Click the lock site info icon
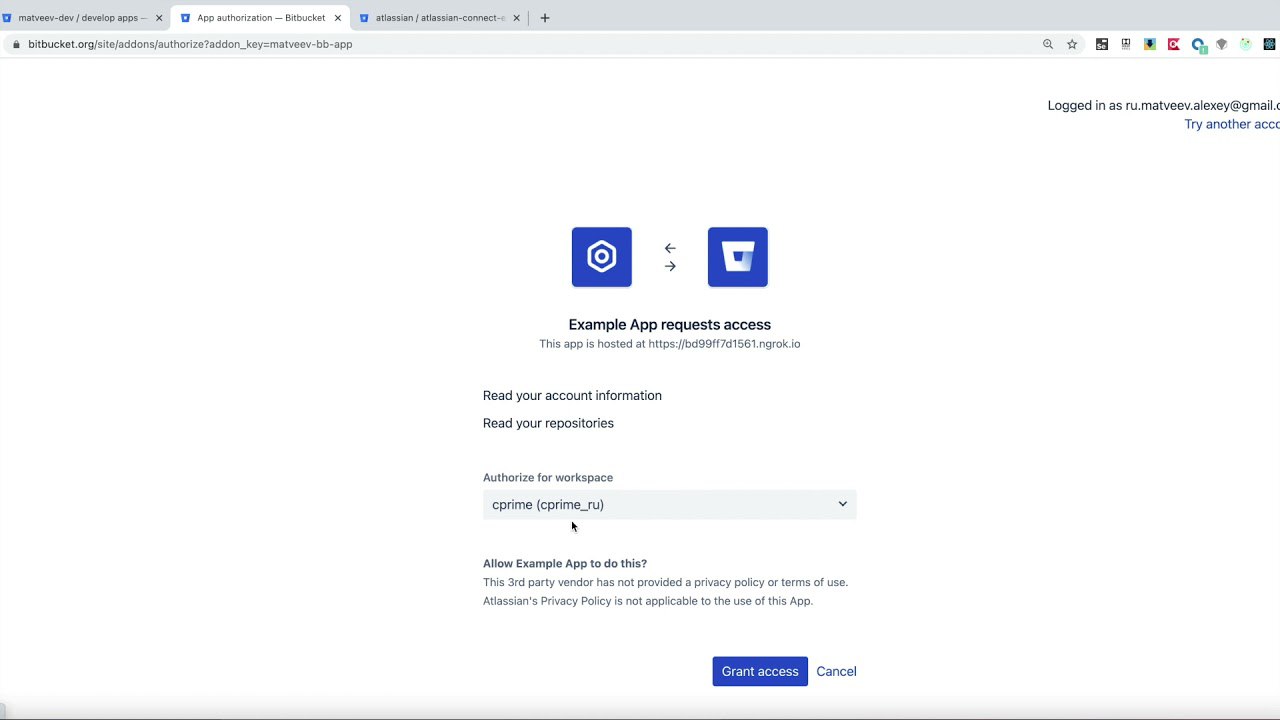The image size is (1280, 720). point(15,44)
